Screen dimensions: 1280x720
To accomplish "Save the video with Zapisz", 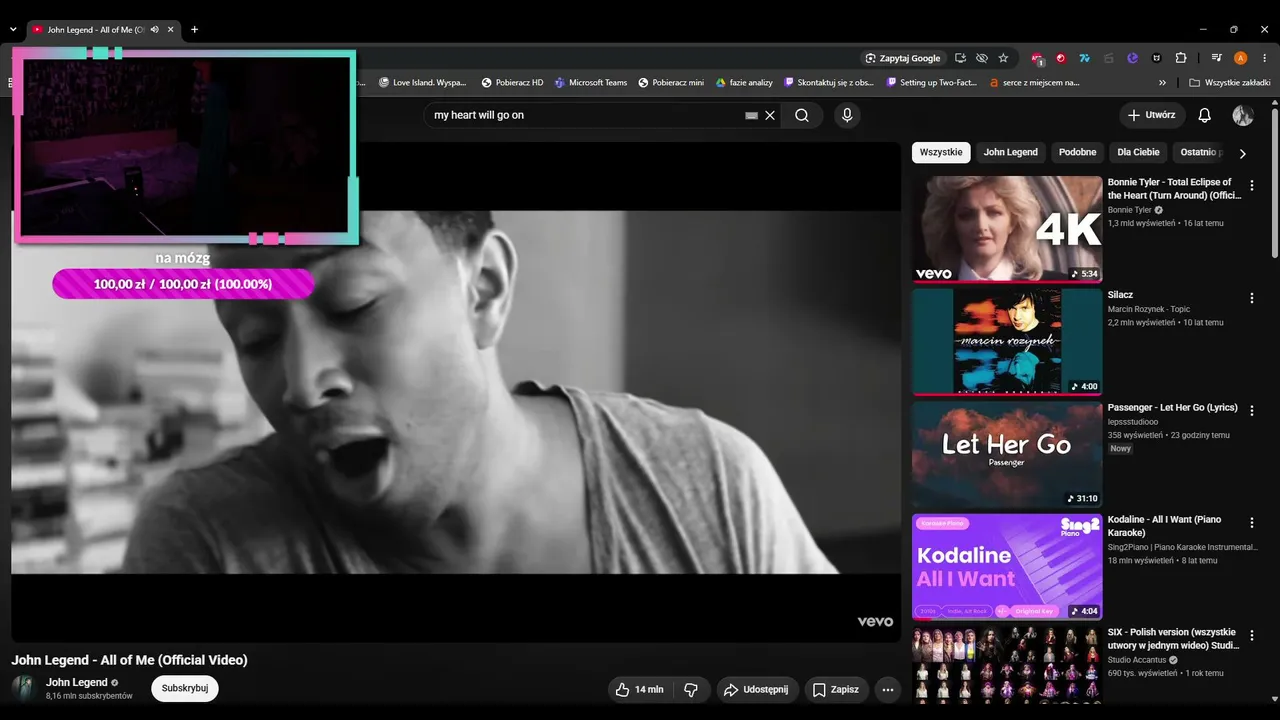I will [836, 689].
